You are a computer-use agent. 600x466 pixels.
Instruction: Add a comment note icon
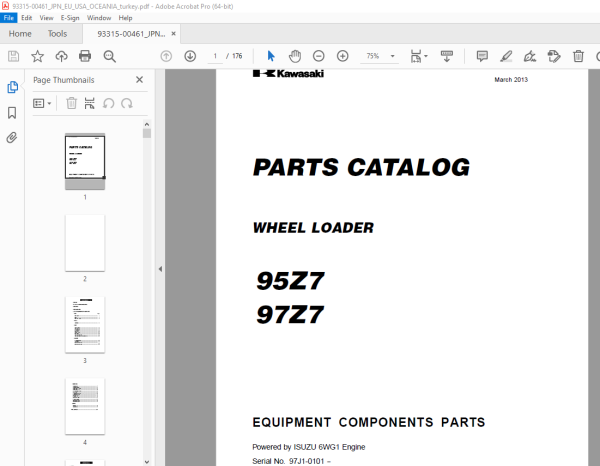point(482,56)
